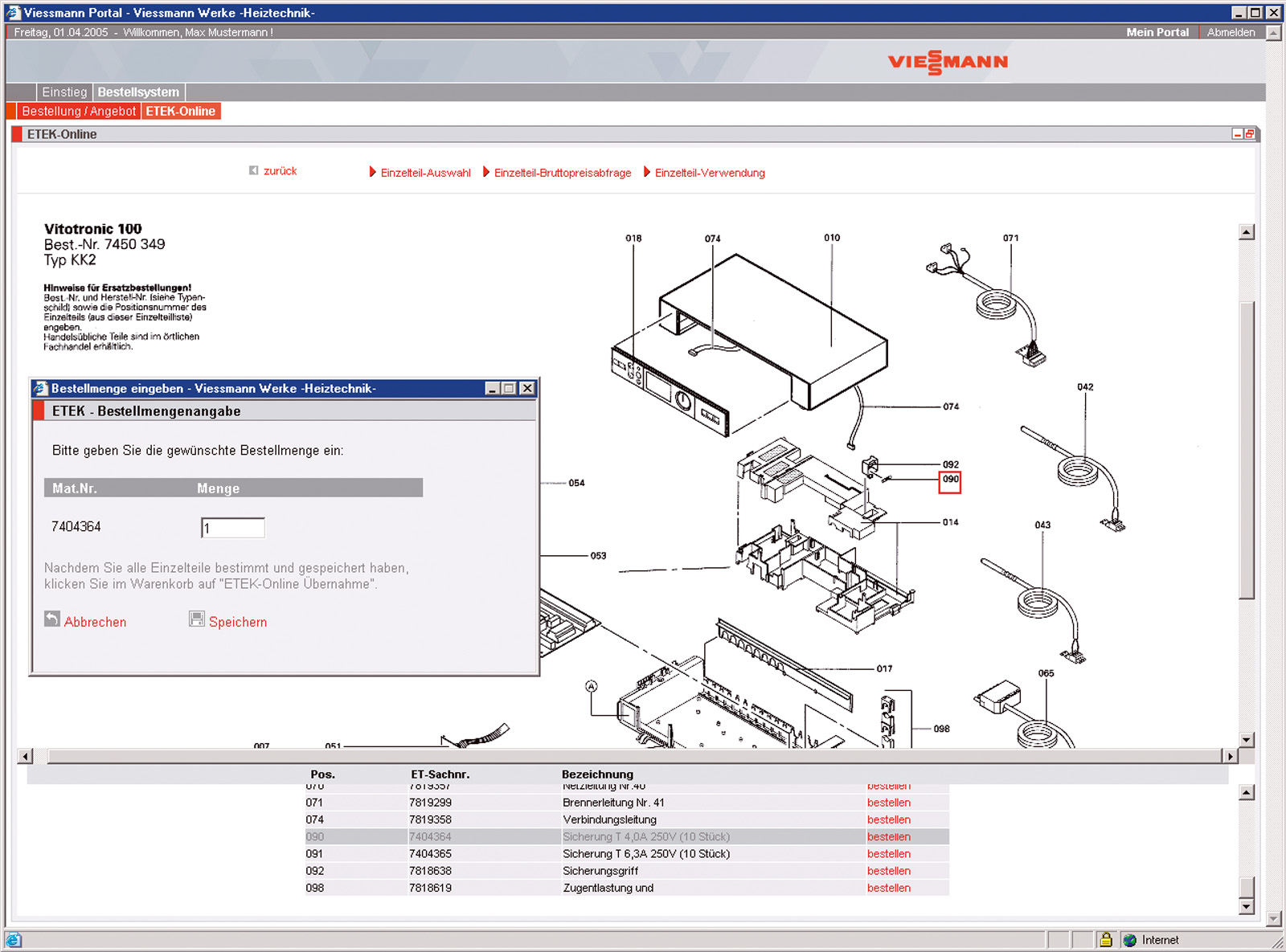The height and width of the screenshot is (952, 1286).
Task: Click the parts list scrollbar thumb
Action: tap(1247, 887)
